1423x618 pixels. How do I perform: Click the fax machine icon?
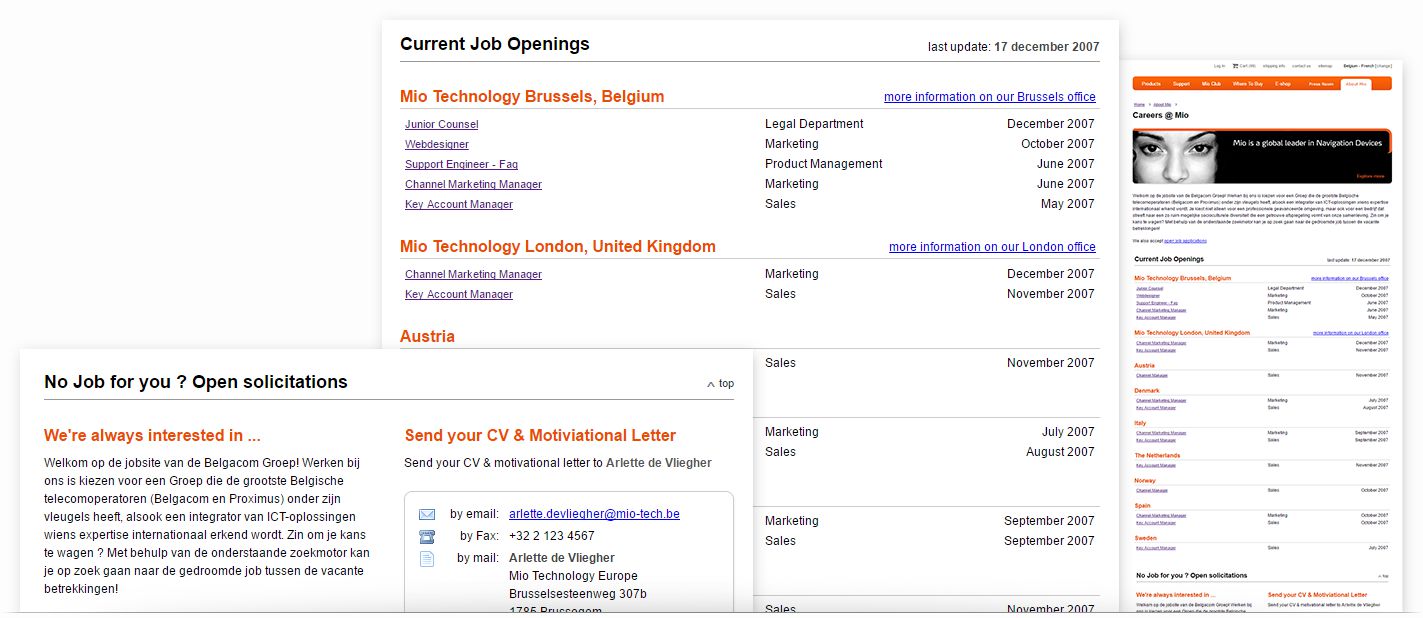point(427,536)
